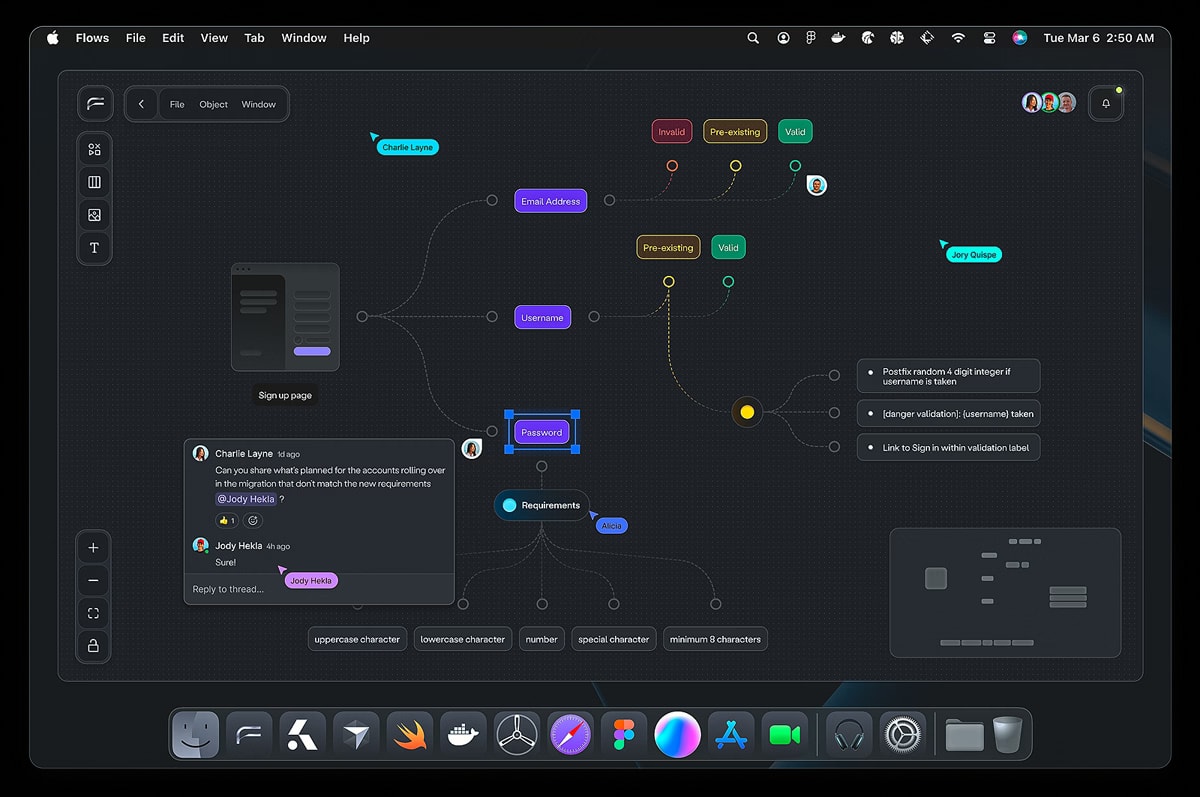Select the Image tool in the sidebar

coord(94,214)
